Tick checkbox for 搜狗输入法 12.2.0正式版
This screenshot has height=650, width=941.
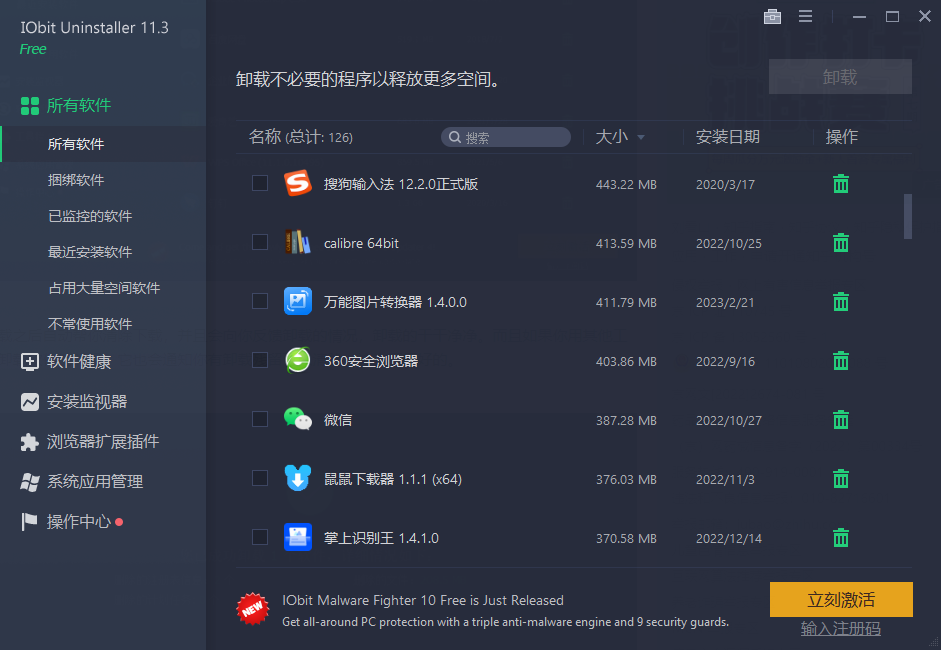click(x=260, y=183)
